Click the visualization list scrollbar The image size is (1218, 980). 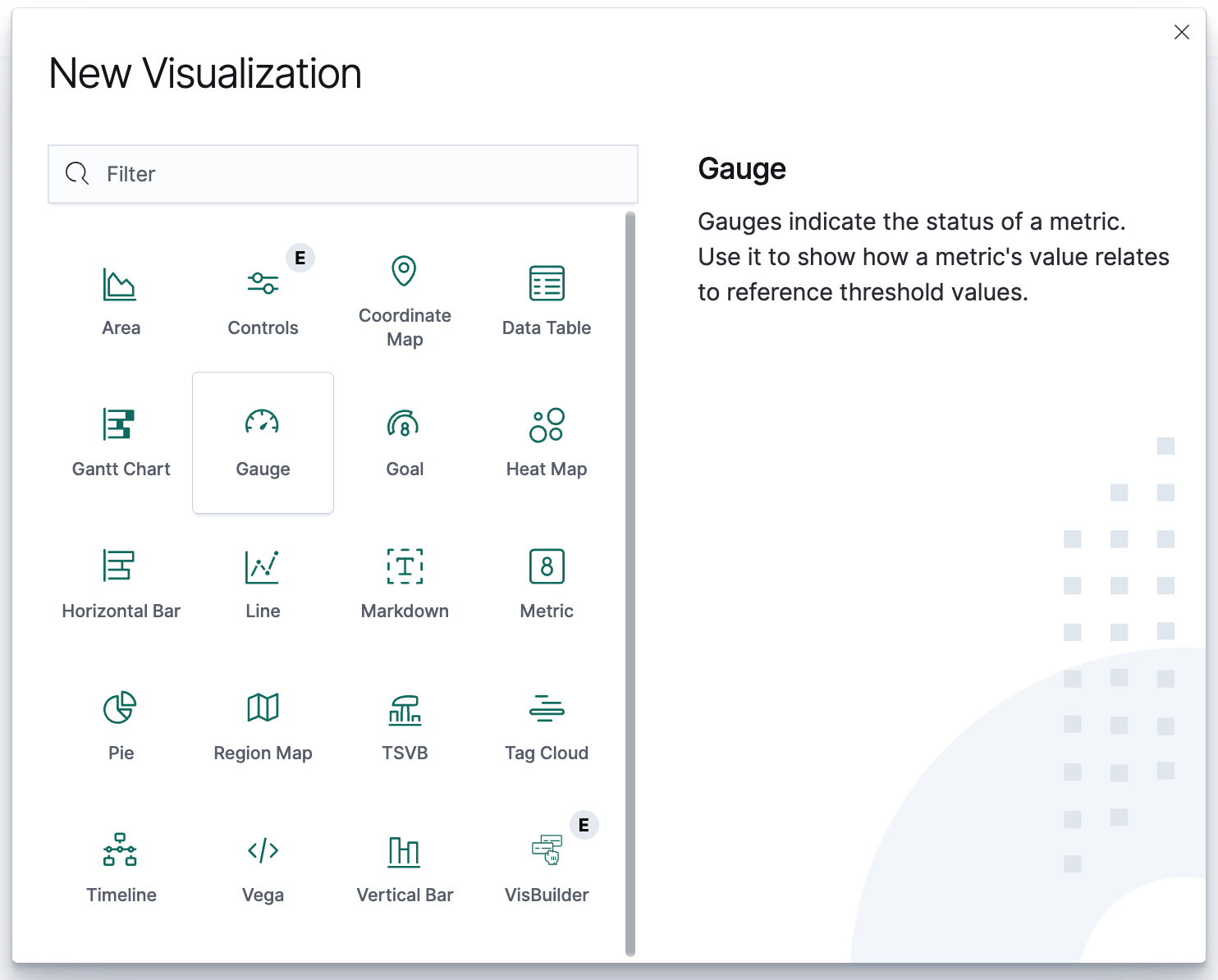pyautogui.click(x=630, y=583)
